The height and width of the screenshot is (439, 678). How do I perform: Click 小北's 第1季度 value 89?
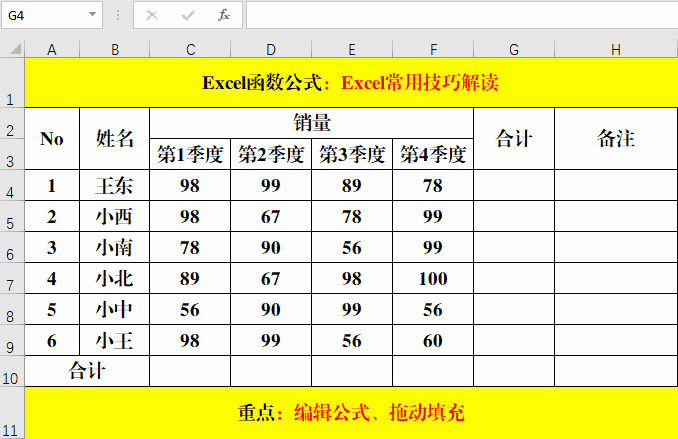coord(190,279)
